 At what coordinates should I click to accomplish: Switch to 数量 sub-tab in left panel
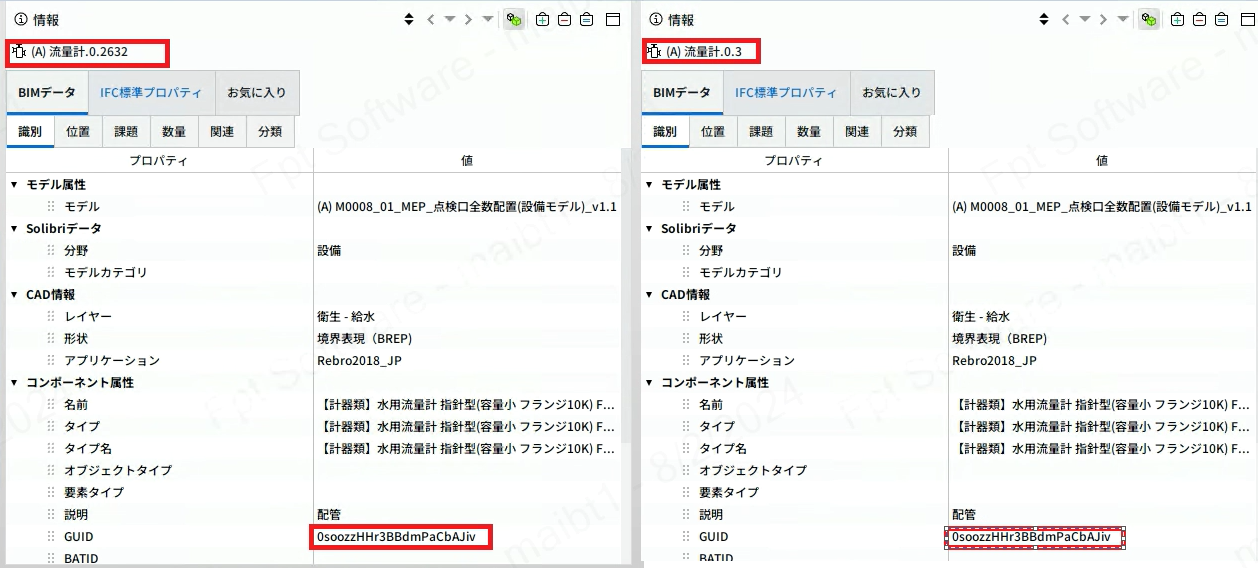(174, 131)
